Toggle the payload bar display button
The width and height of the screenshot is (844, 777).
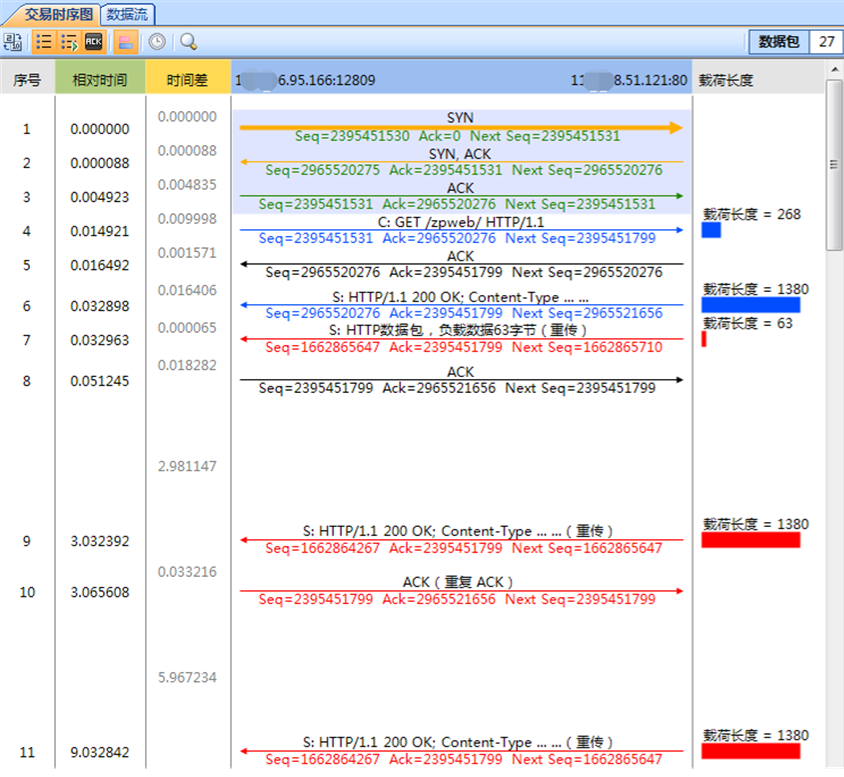click(x=125, y=42)
